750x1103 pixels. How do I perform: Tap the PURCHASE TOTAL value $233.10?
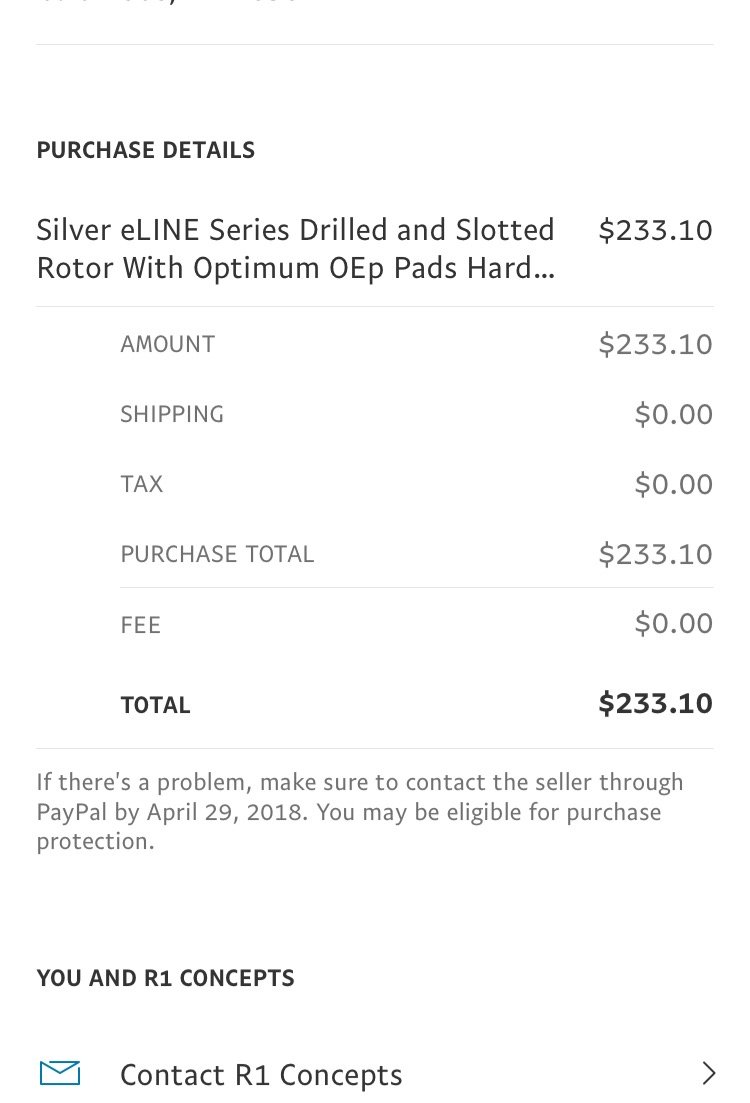pyautogui.click(x=655, y=554)
